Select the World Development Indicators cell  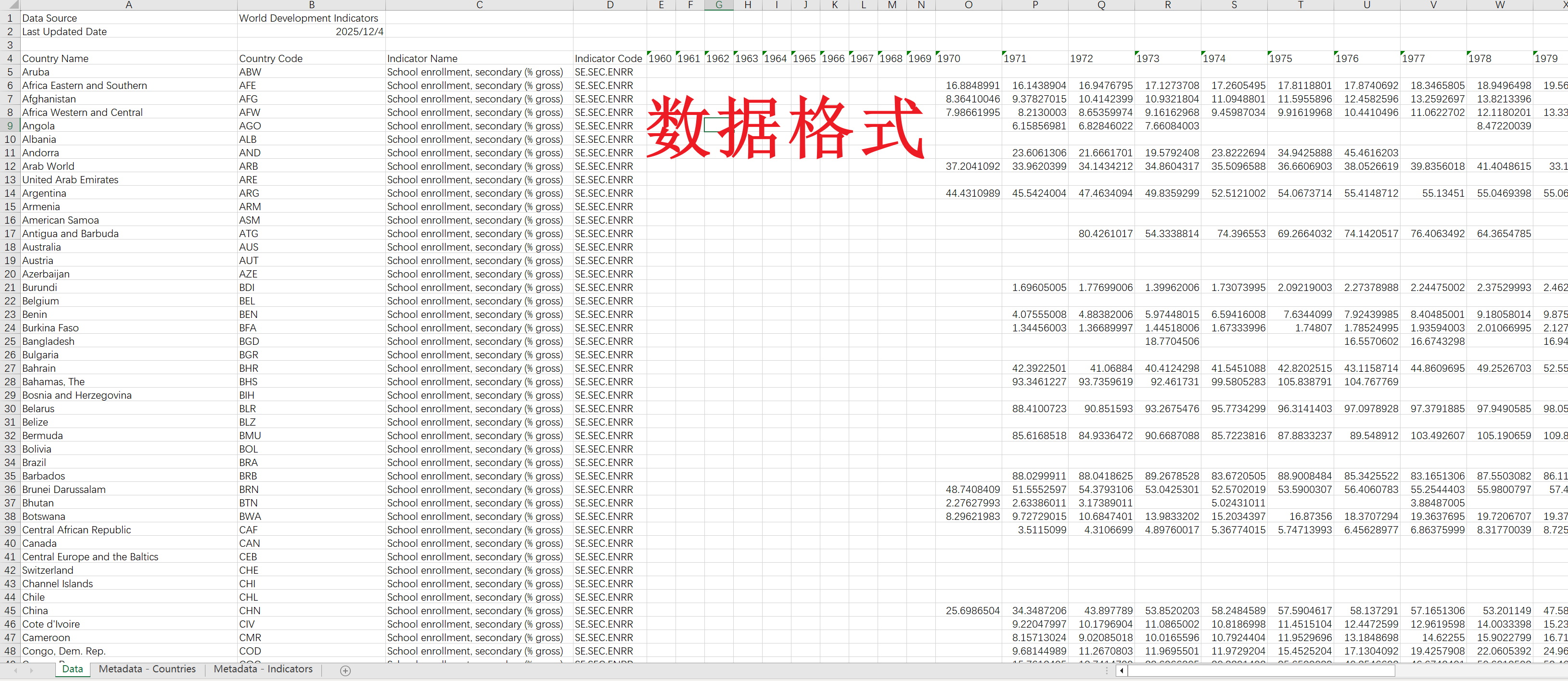[x=310, y=18]
